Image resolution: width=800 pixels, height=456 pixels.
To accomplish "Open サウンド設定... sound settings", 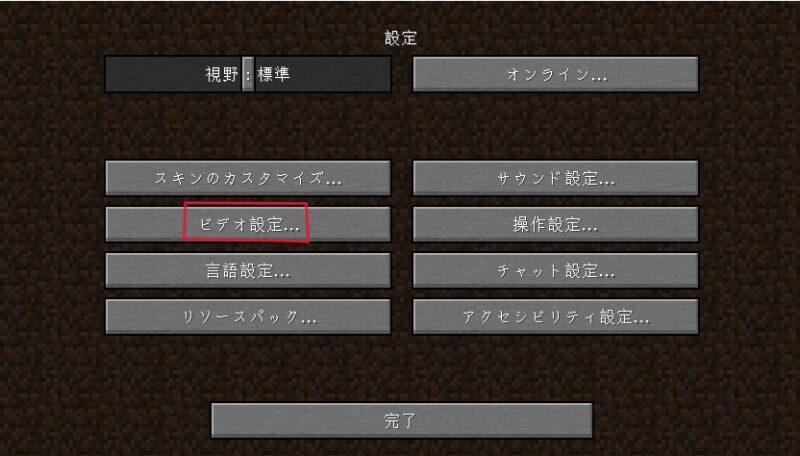I will click(x=556, y=178).
